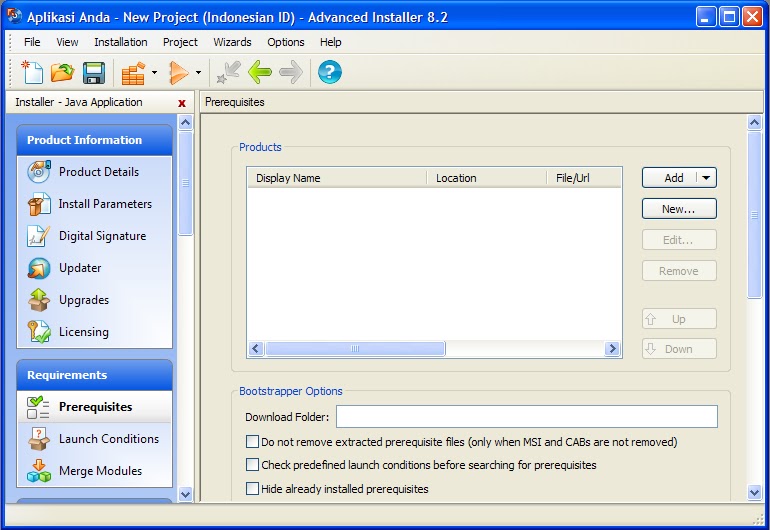Collapse the Requirements group header
This screenshot has width=770, height=530.
click(x=95, y=375)
